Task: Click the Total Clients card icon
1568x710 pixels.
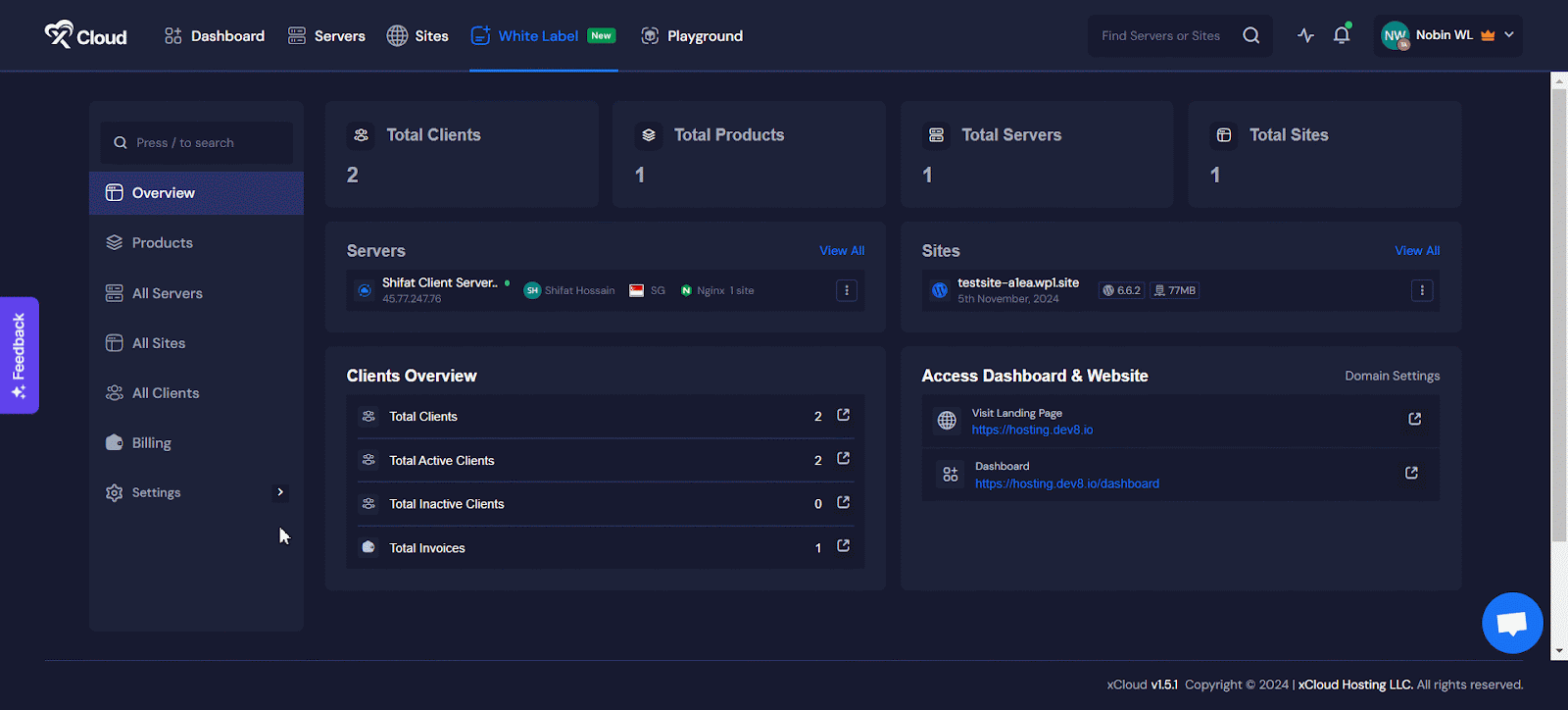Action: click(x=361, y=135)
